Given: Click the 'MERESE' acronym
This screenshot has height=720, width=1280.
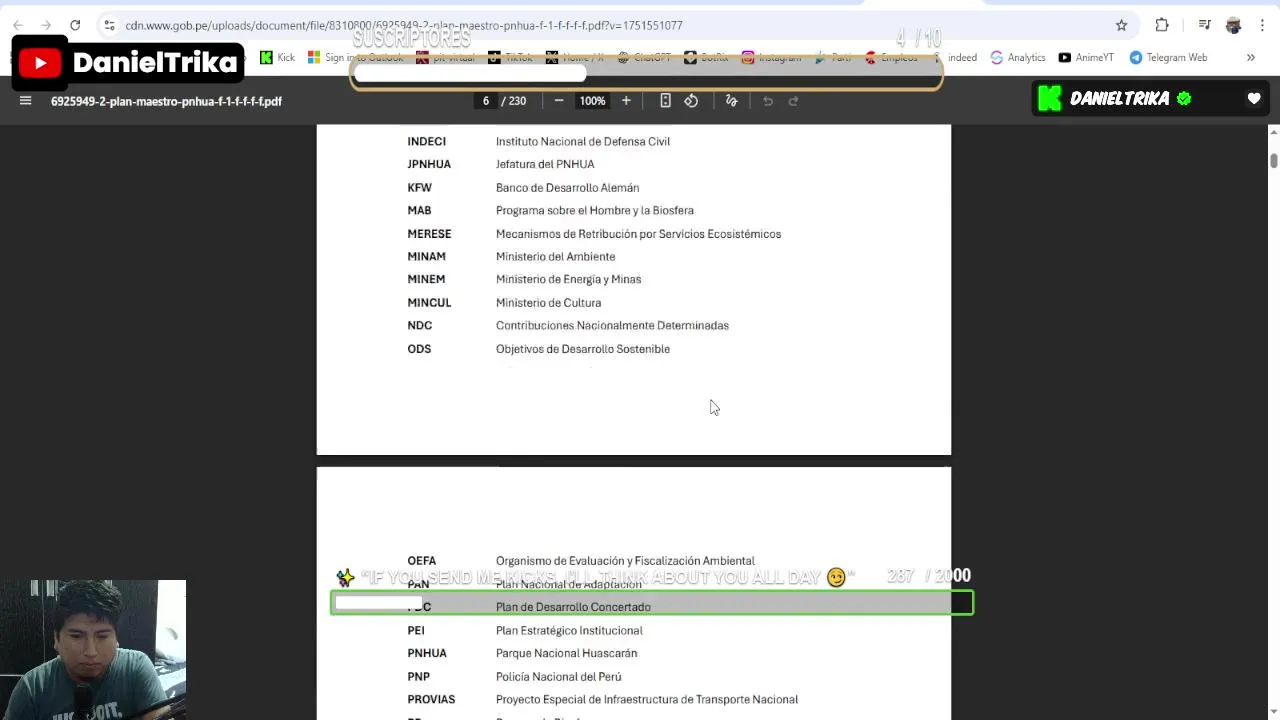Looking at the screenshot, I should click(x=429, y=234).
